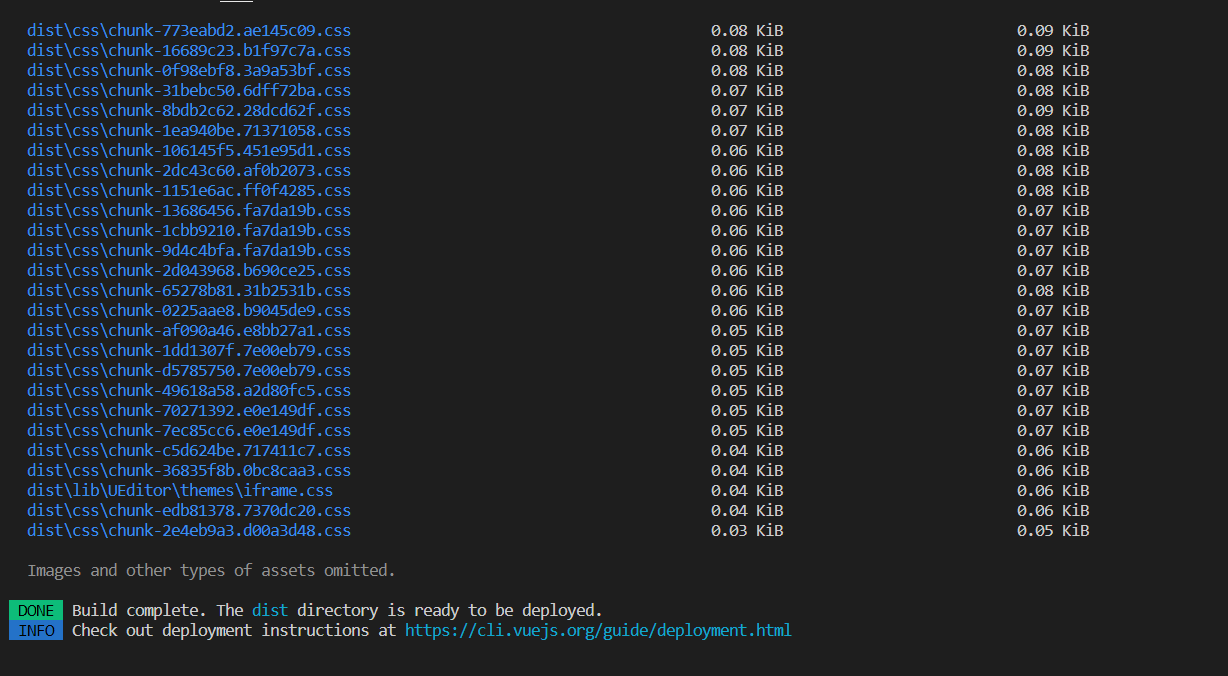Click the chunk-2e4eb9a3.d00a3d48.css file path

[189, 531]
